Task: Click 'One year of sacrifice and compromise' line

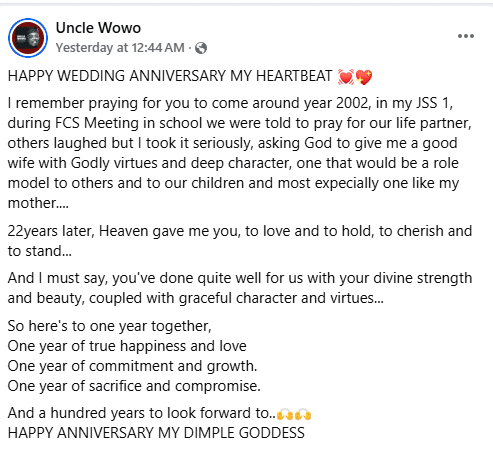Action: 134,386
